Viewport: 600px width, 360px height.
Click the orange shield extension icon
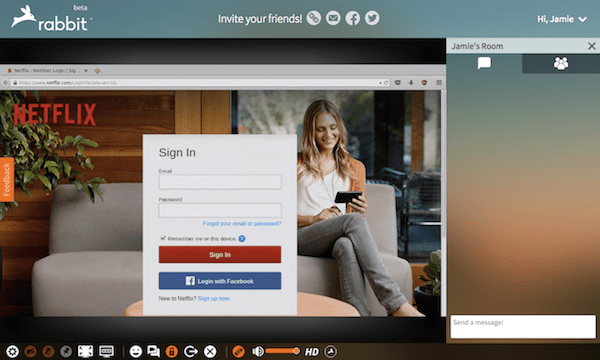[x=424, y=83]
